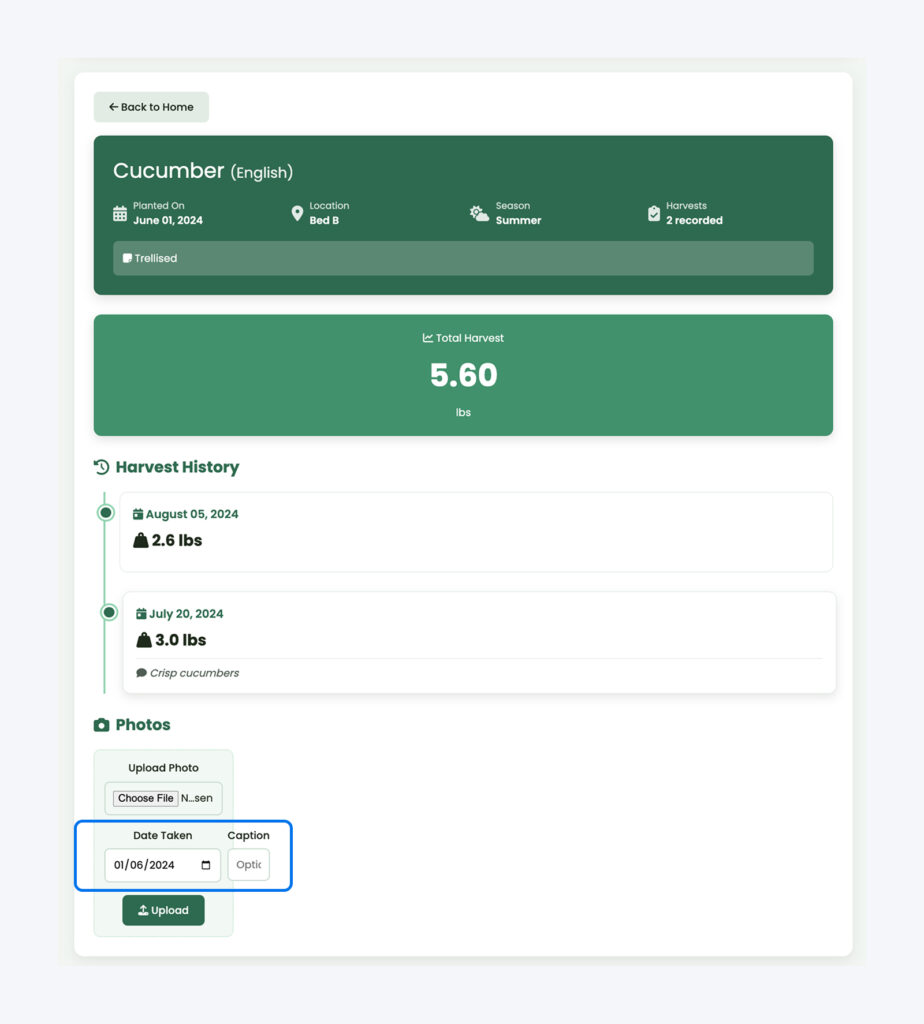Click the Caption input field
Viewport: 924px width, 1024px height.
click(248, 865)
